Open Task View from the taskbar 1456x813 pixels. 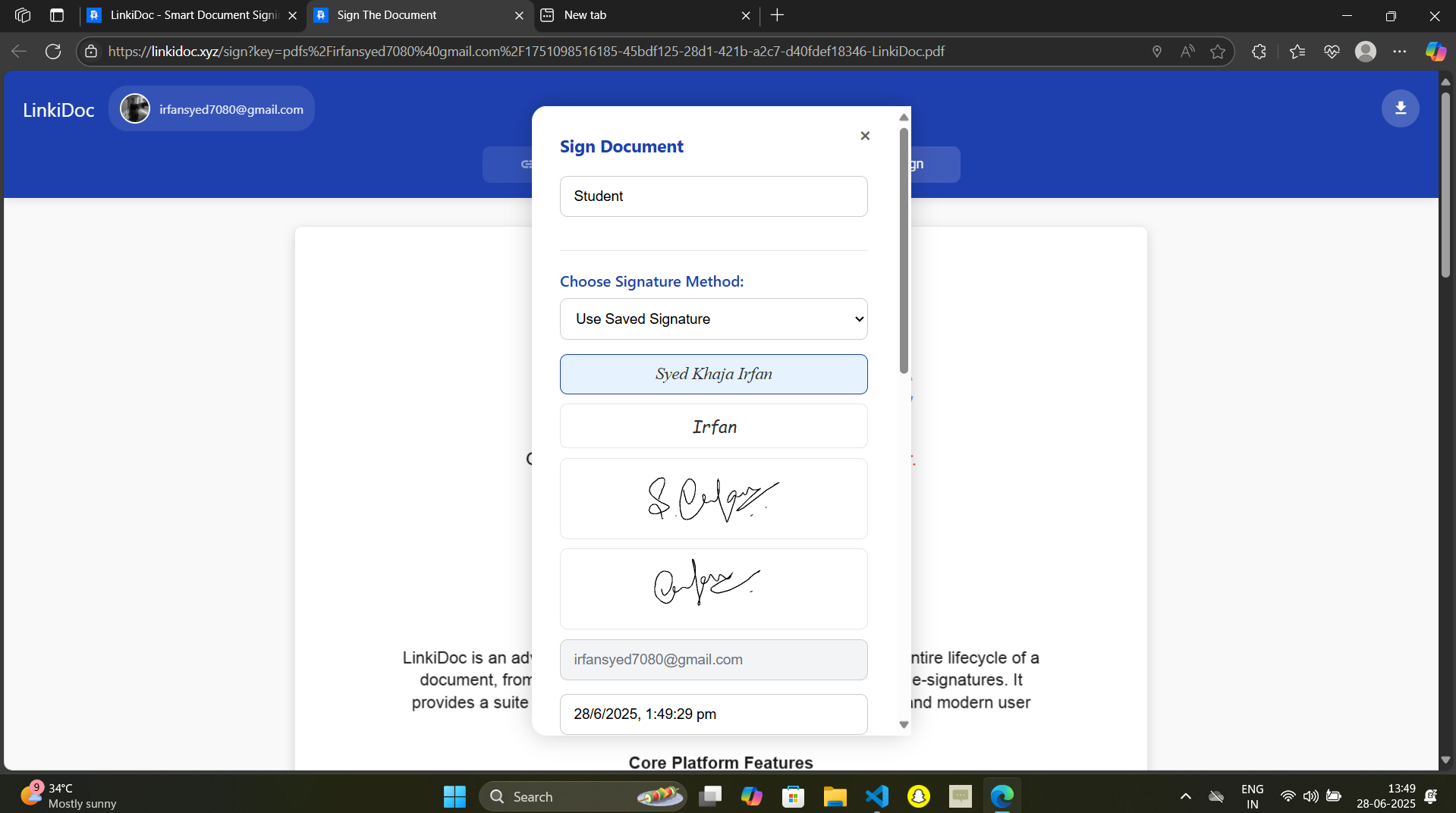[710, 796]
